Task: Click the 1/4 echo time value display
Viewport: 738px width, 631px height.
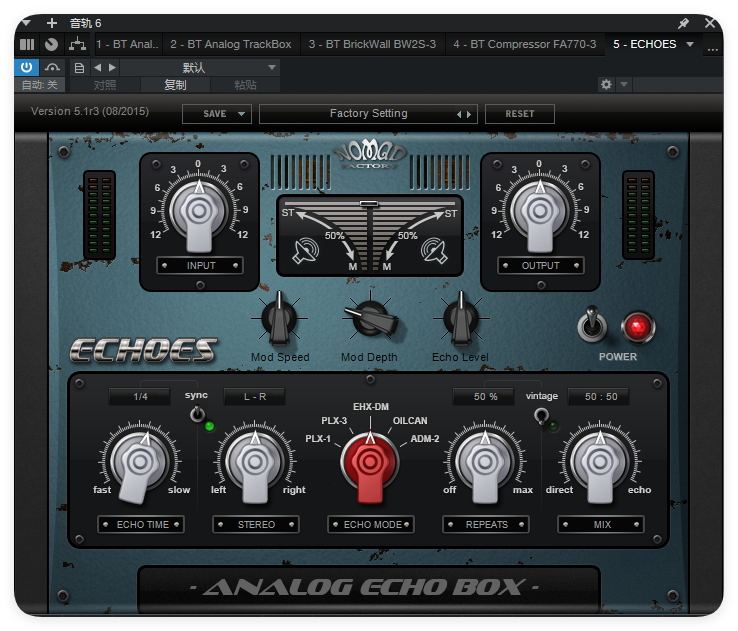Action: click(140, 397)
